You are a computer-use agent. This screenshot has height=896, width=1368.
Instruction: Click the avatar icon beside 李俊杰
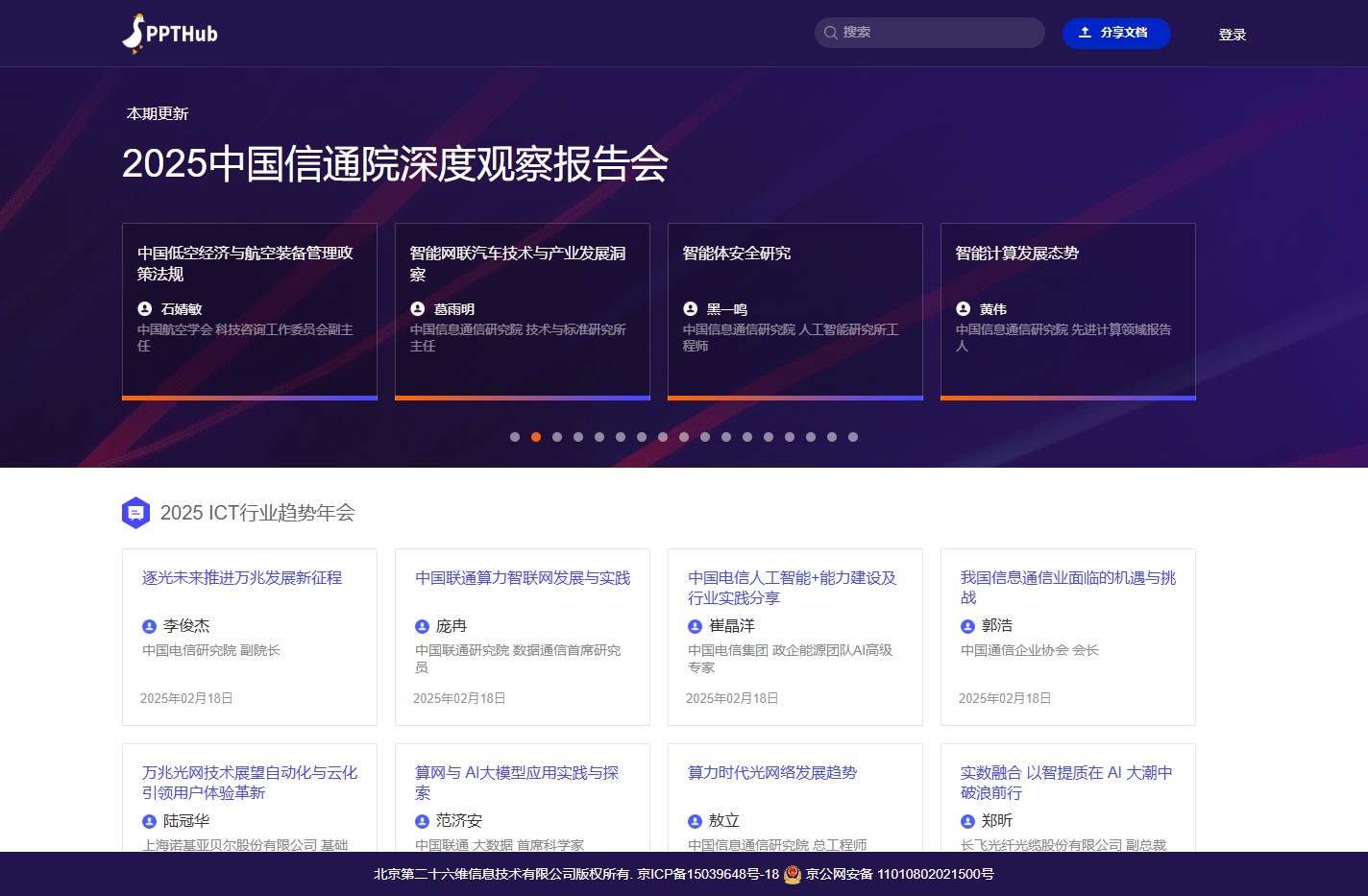(149, 626)
